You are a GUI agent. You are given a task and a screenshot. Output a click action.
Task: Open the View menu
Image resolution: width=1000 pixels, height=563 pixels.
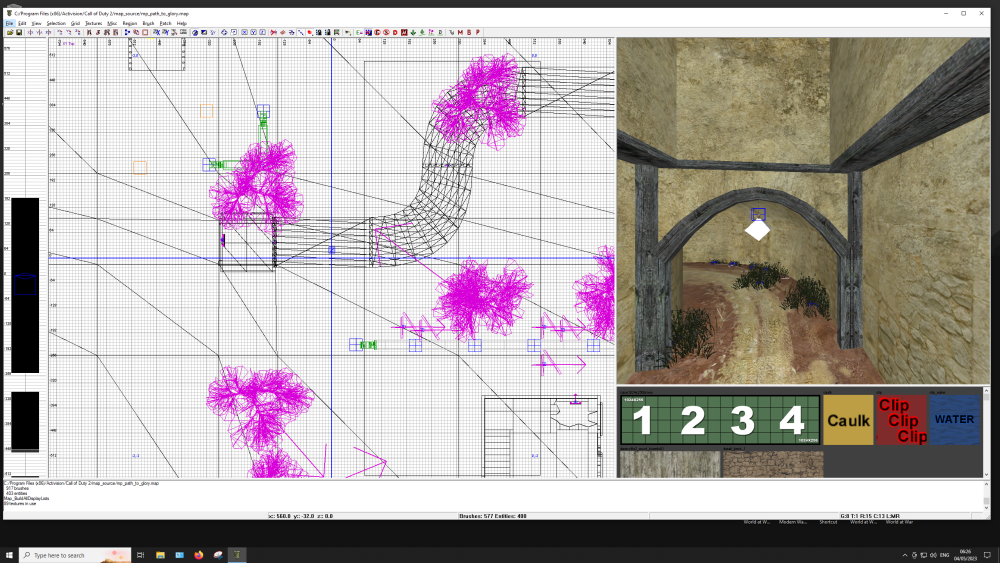[x=36, y=23]
